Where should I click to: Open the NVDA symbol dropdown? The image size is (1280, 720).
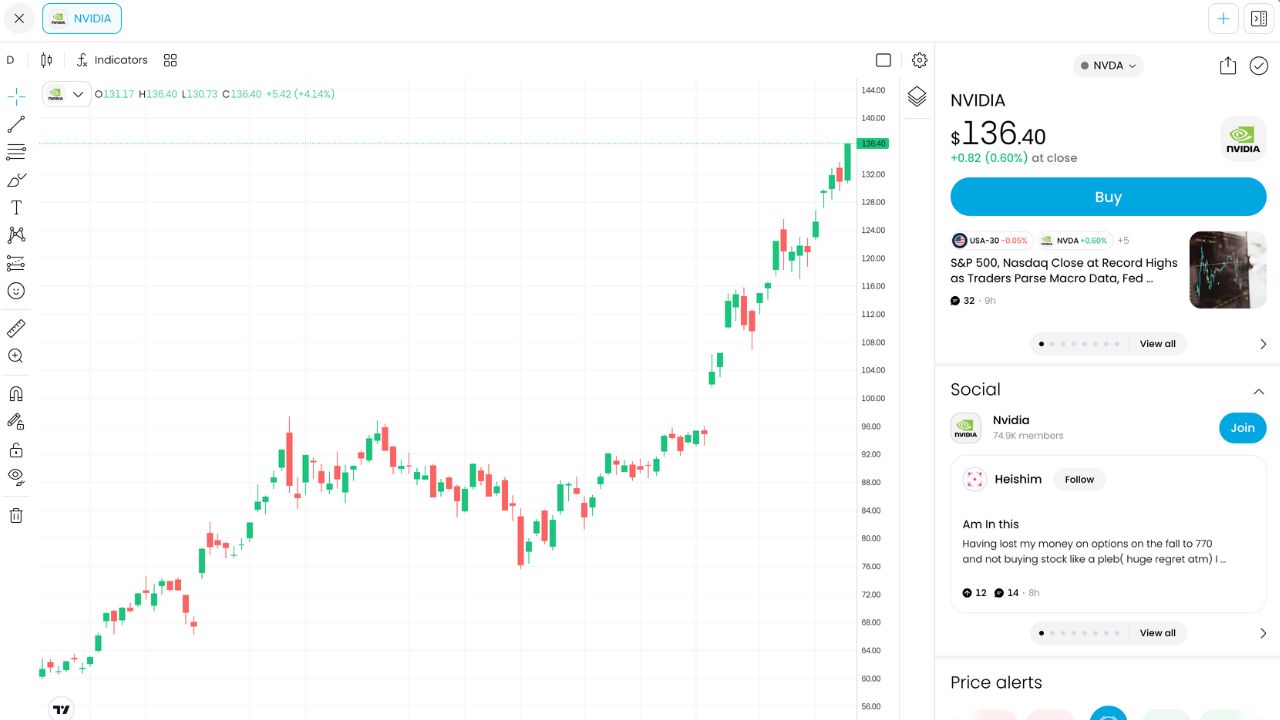pyautogui.click(x=1108, y=66)
